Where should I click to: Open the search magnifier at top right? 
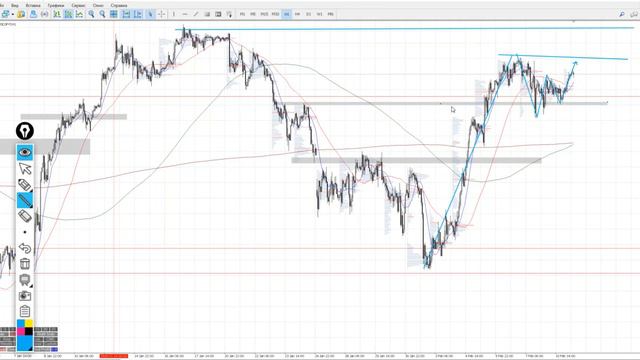(622, 14)
